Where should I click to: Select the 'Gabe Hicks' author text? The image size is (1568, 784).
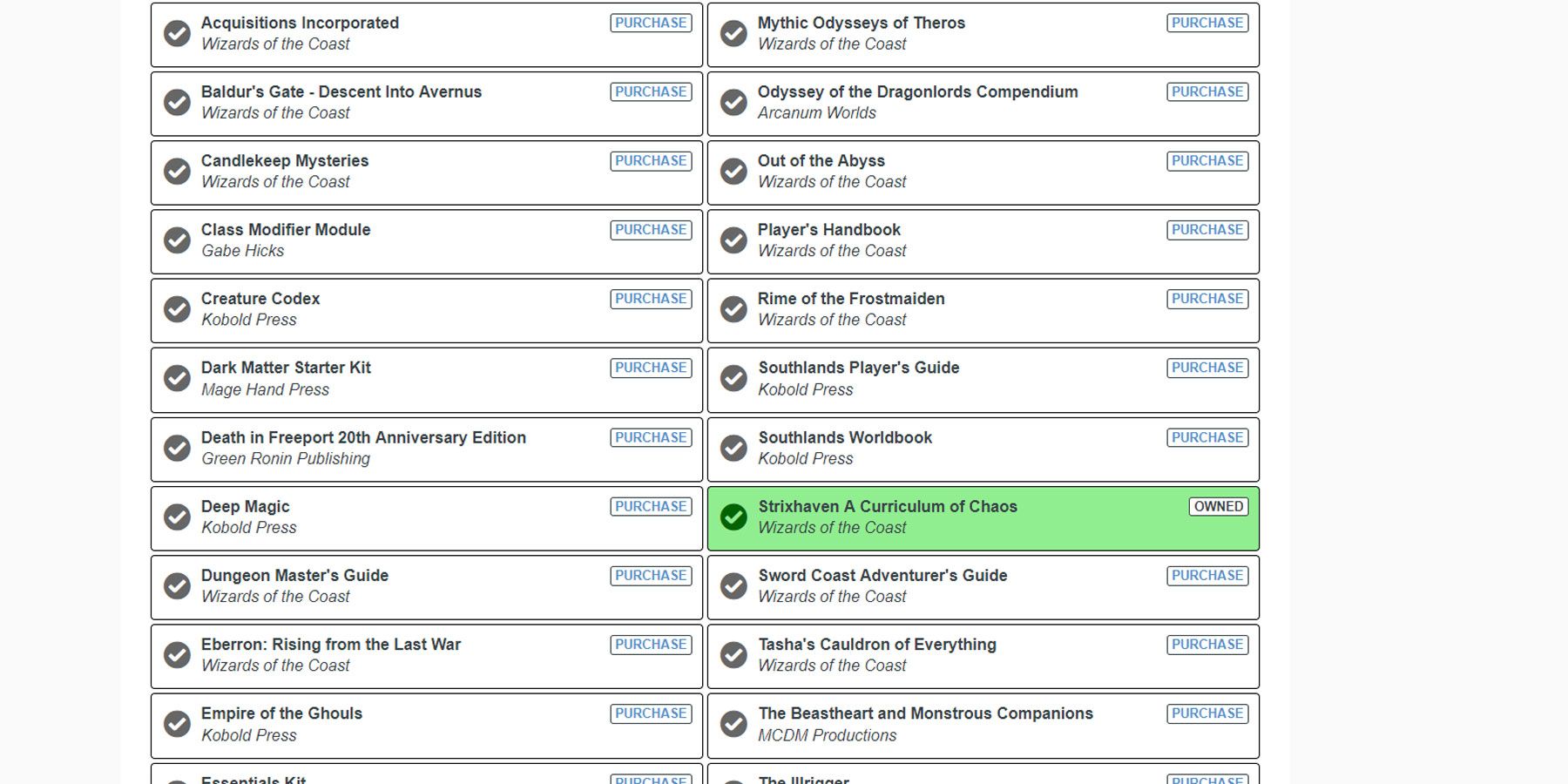pos(243,251)
